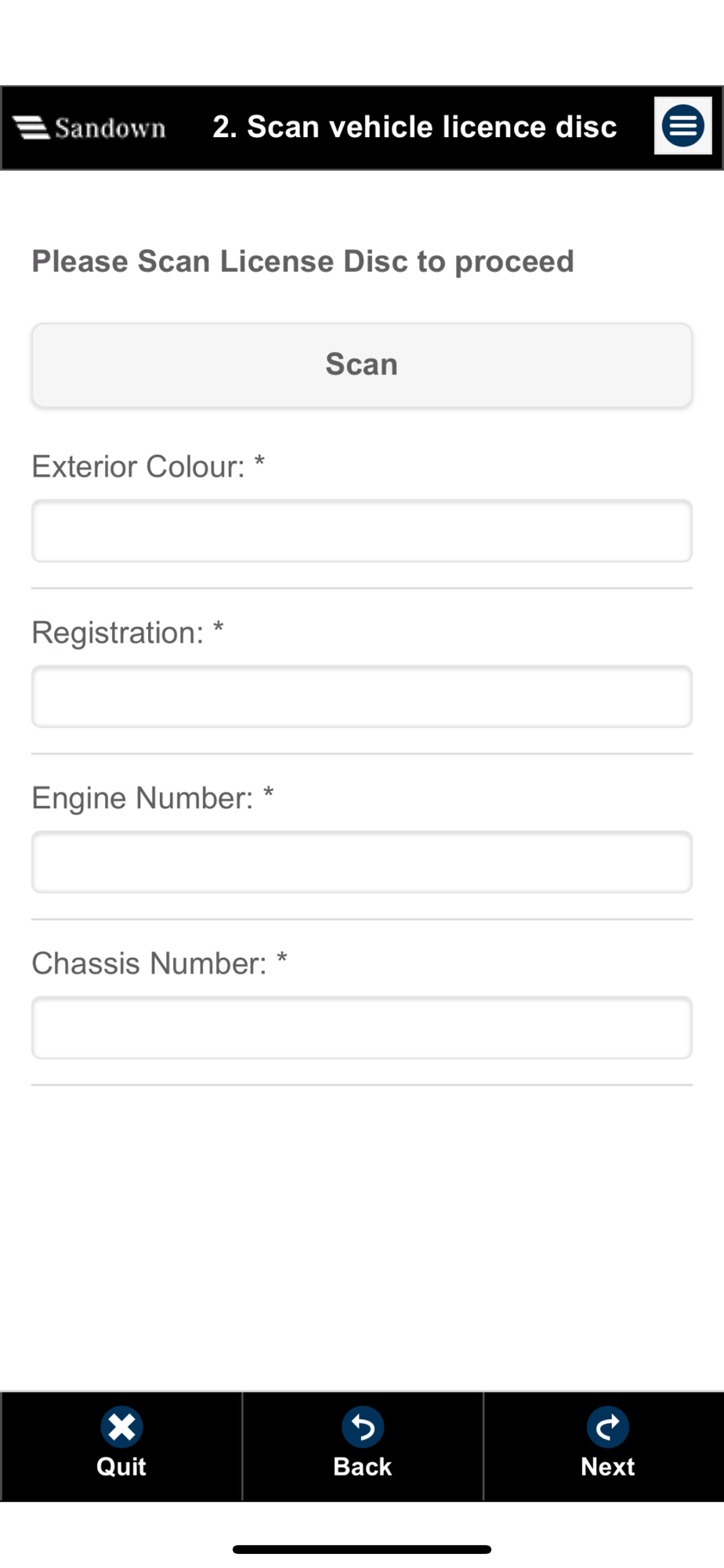Focus the Exterior Colour input field
The height and width of the screenshot is (1568, 724).
tap(362, 531)
